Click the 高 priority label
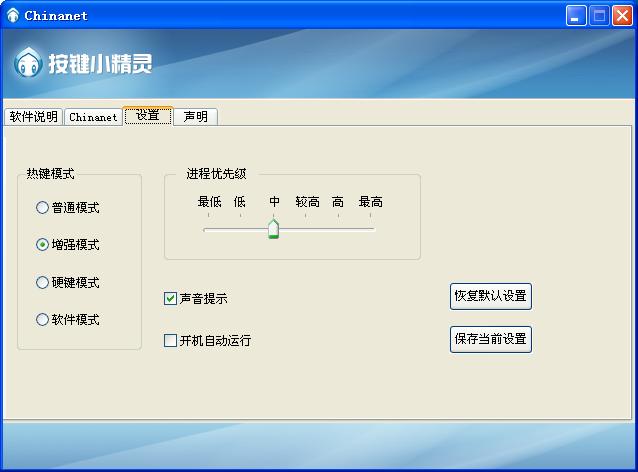 click(338, 201)
